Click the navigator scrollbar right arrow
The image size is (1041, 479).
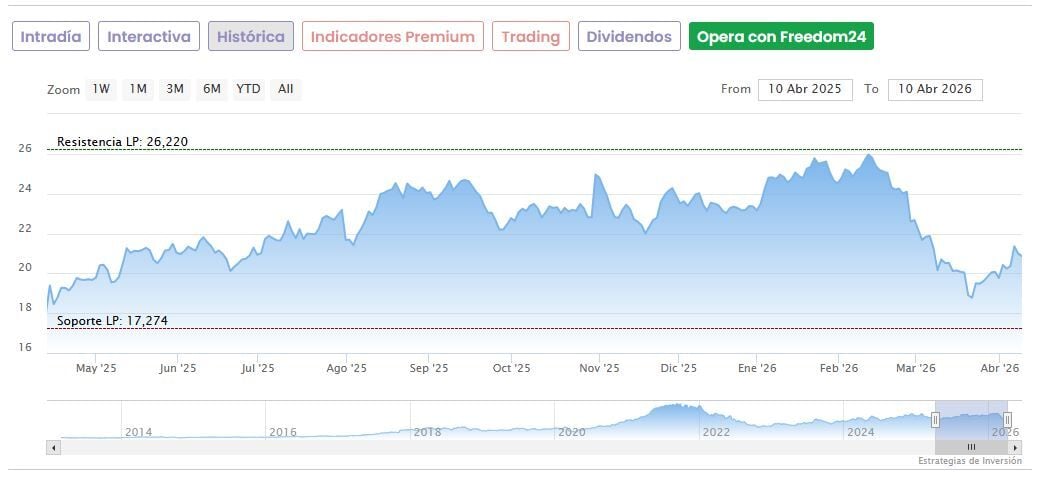coord(1014,447)
